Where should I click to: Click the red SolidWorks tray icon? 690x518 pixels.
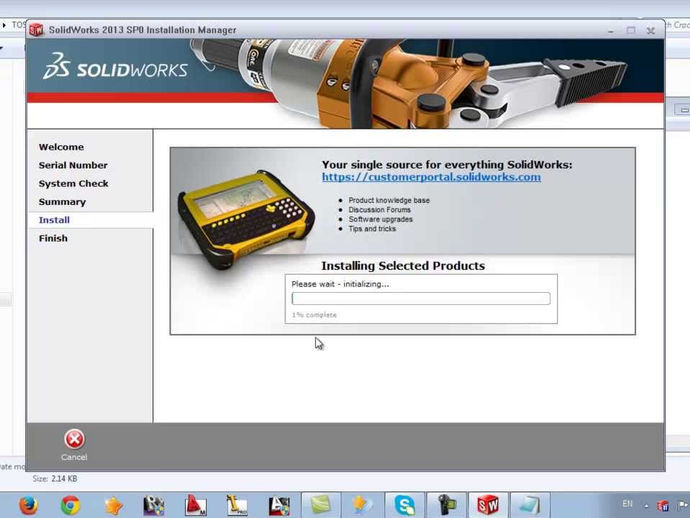click(x=663, y=506)
